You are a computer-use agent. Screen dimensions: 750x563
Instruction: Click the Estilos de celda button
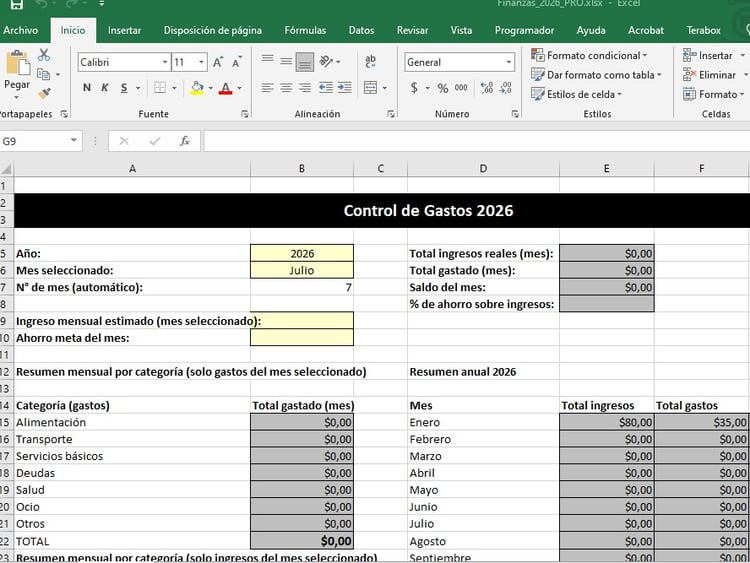point(576,94)
